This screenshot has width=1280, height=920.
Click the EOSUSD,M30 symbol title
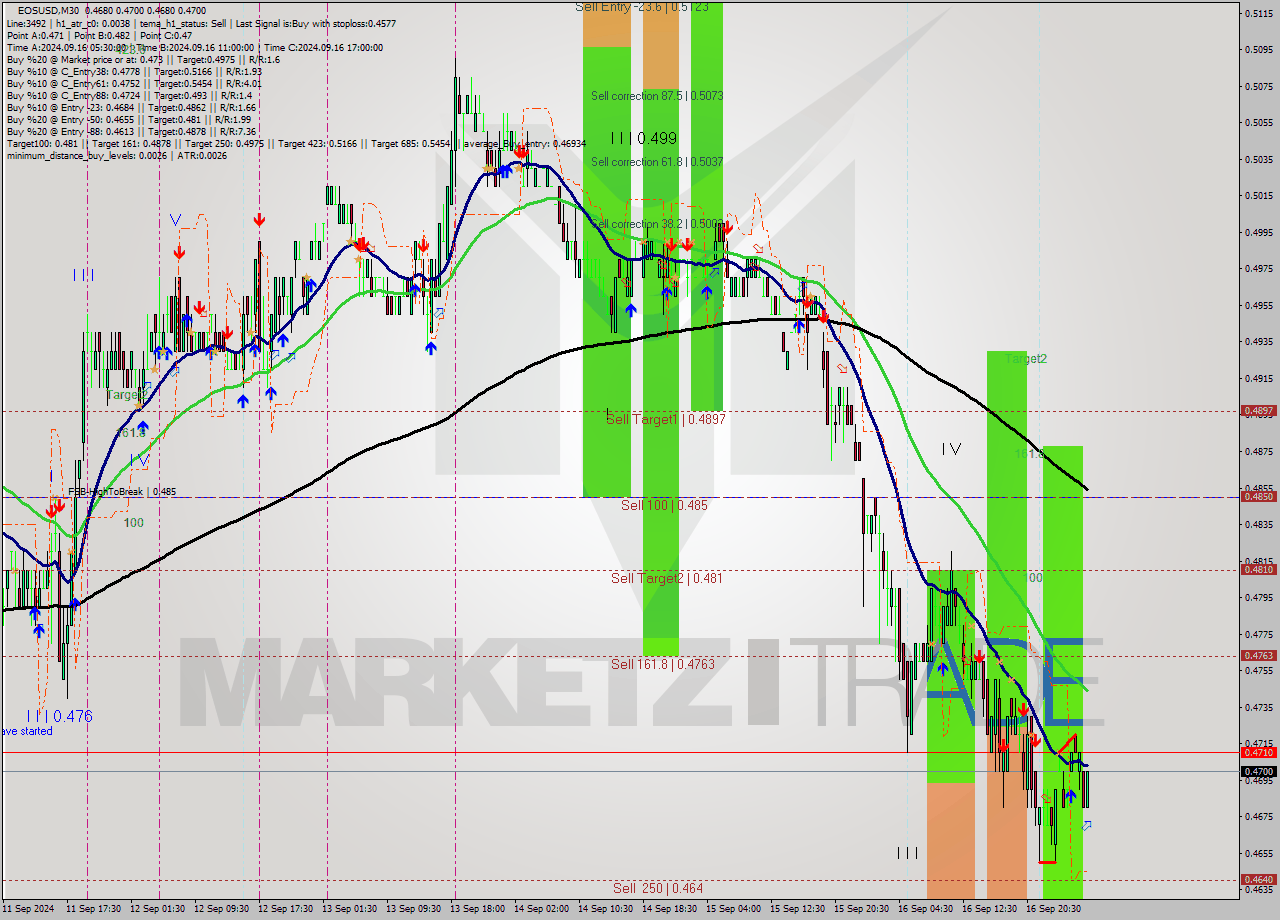(x=49, y=10)
